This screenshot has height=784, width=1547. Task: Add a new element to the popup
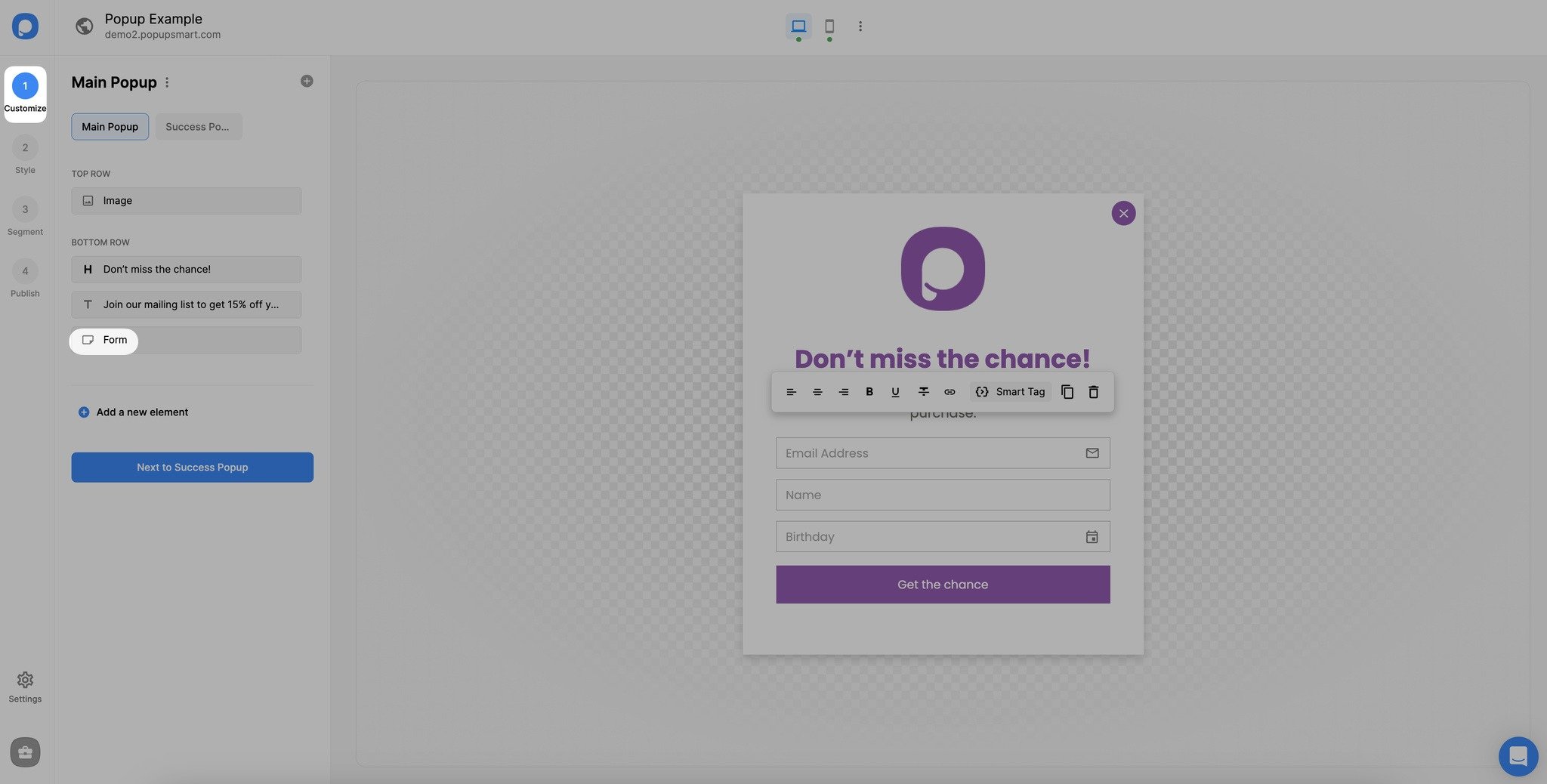click(133, 412)
